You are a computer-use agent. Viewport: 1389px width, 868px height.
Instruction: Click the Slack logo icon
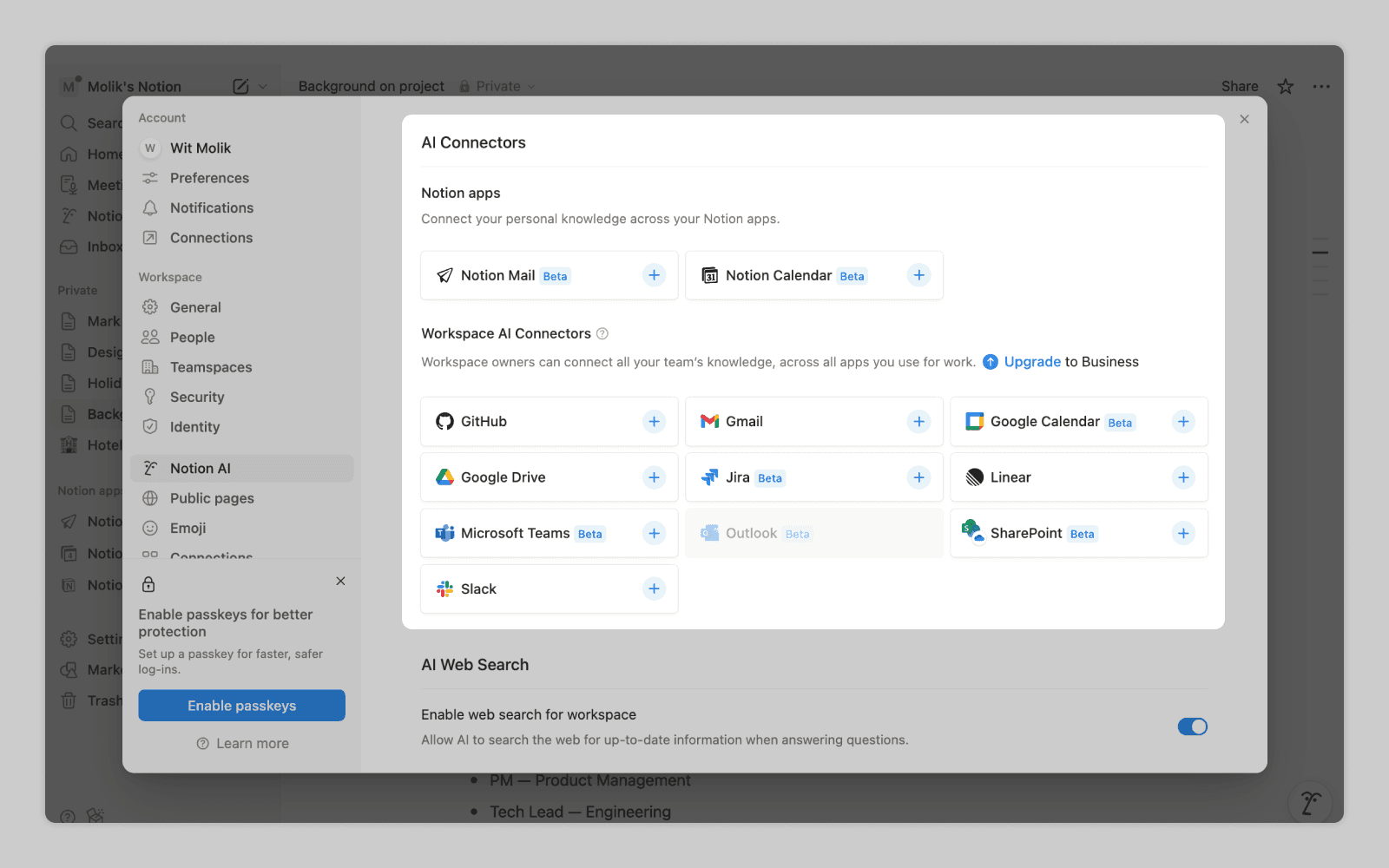[x=444, y=589]
